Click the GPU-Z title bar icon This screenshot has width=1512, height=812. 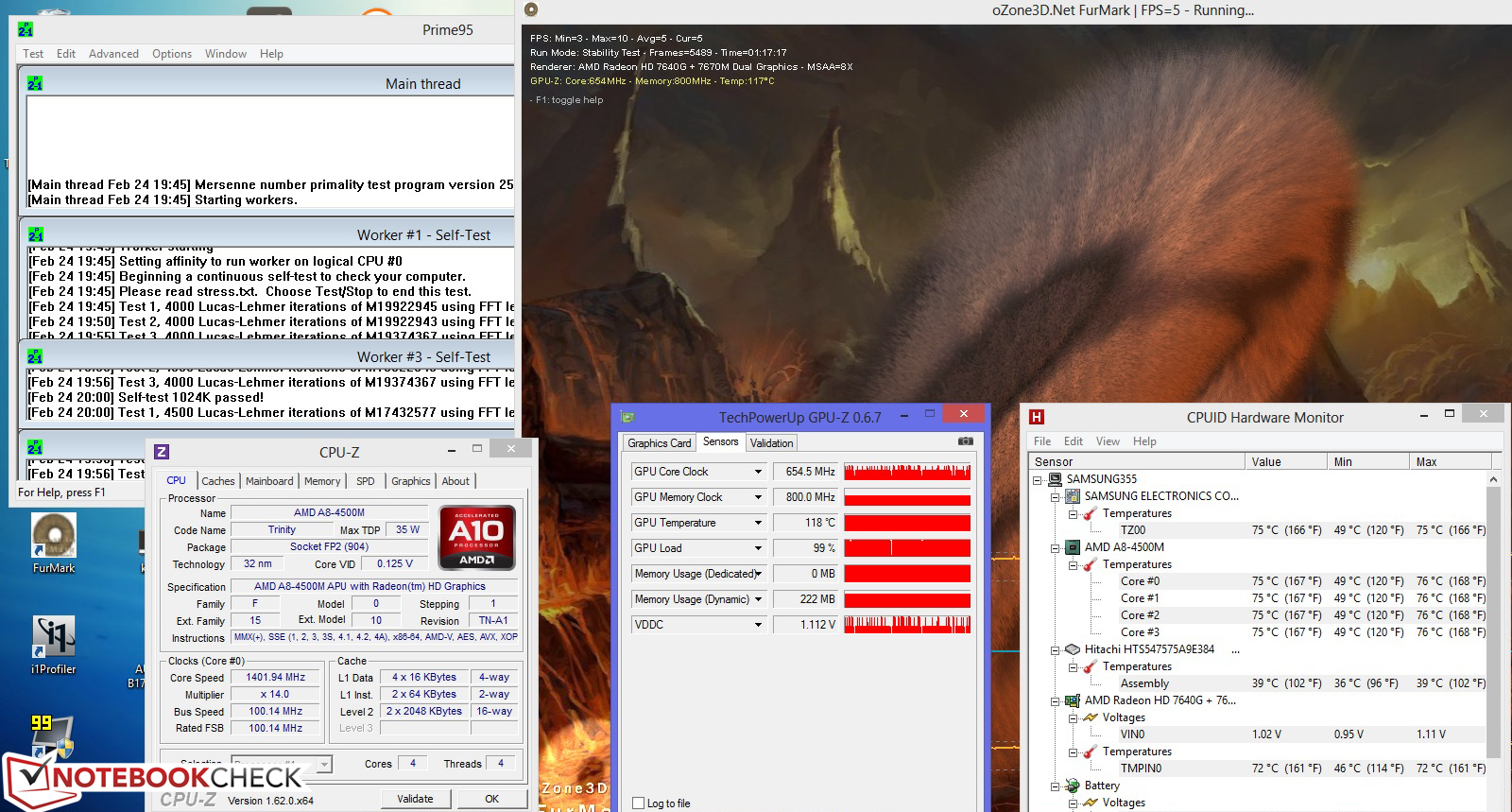627,417
